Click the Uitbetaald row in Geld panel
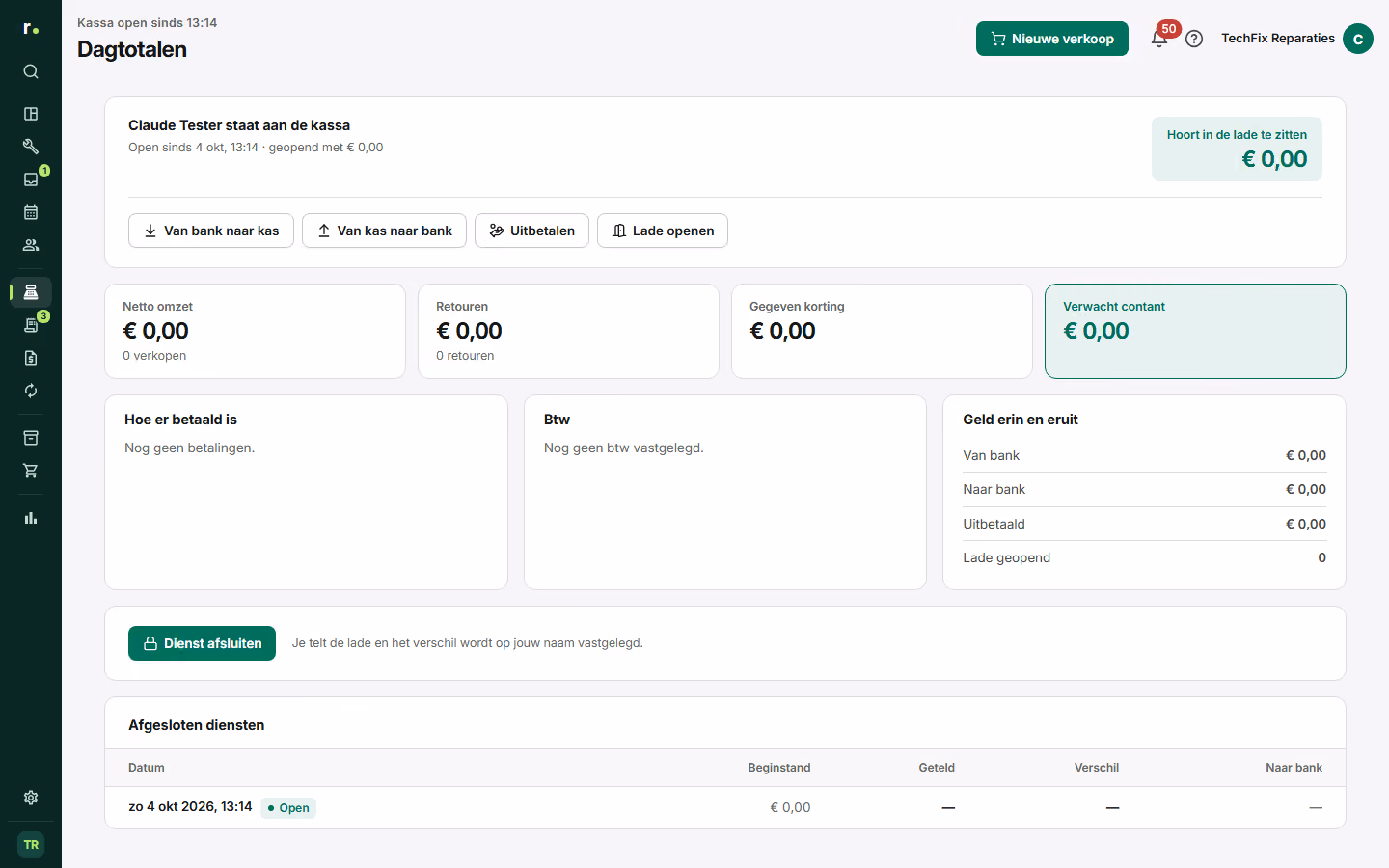 click(1144, 524)
